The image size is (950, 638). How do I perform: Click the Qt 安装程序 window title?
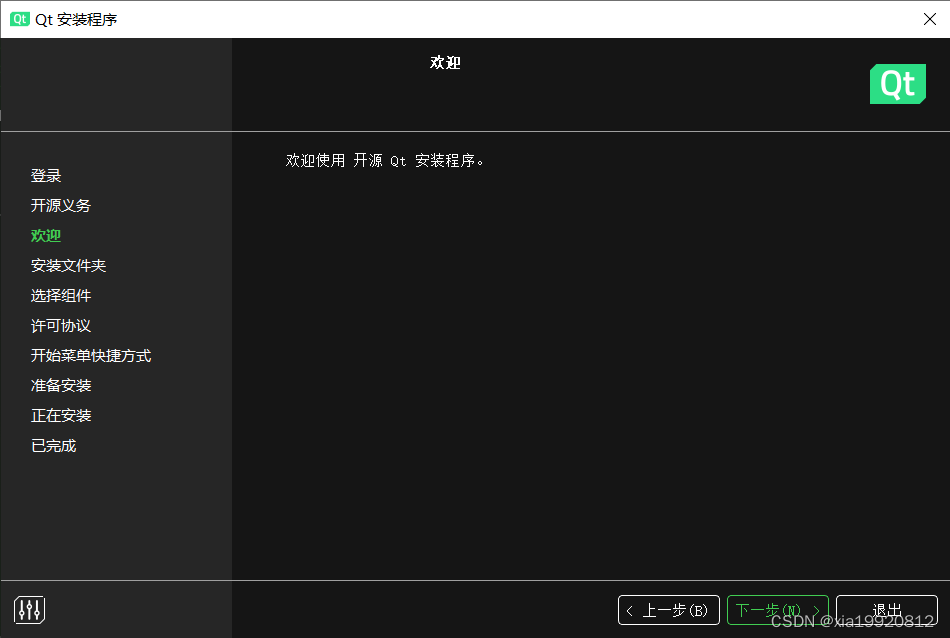[x=76, y=19]
